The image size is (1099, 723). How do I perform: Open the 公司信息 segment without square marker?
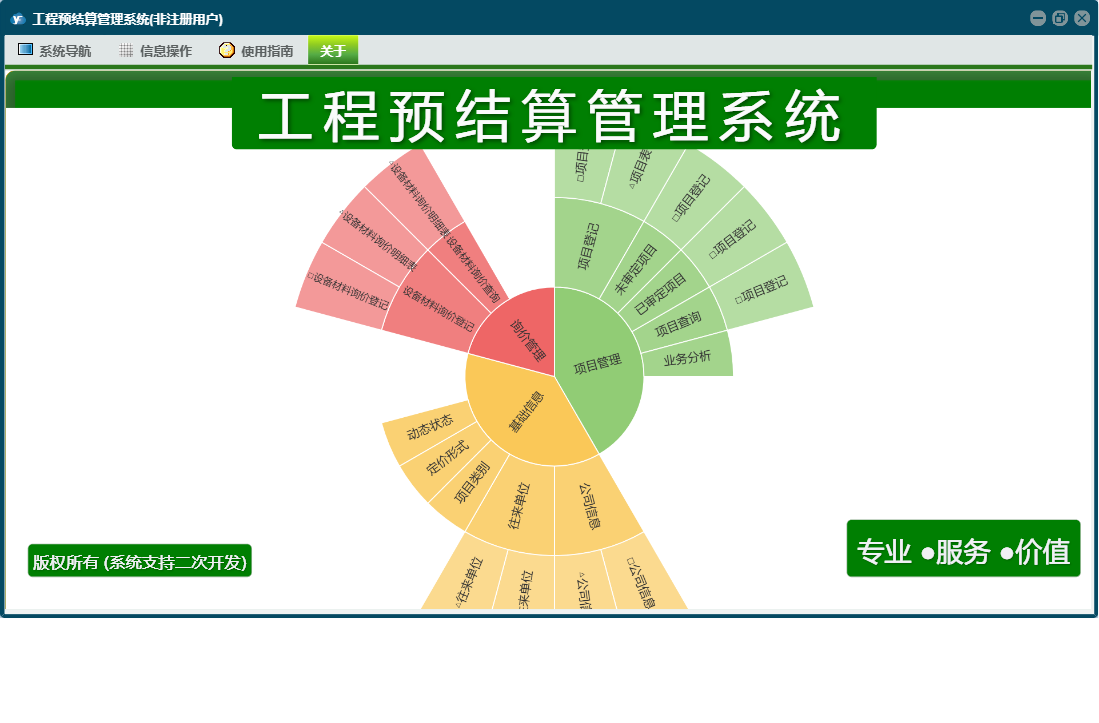[x=590, y=506]
